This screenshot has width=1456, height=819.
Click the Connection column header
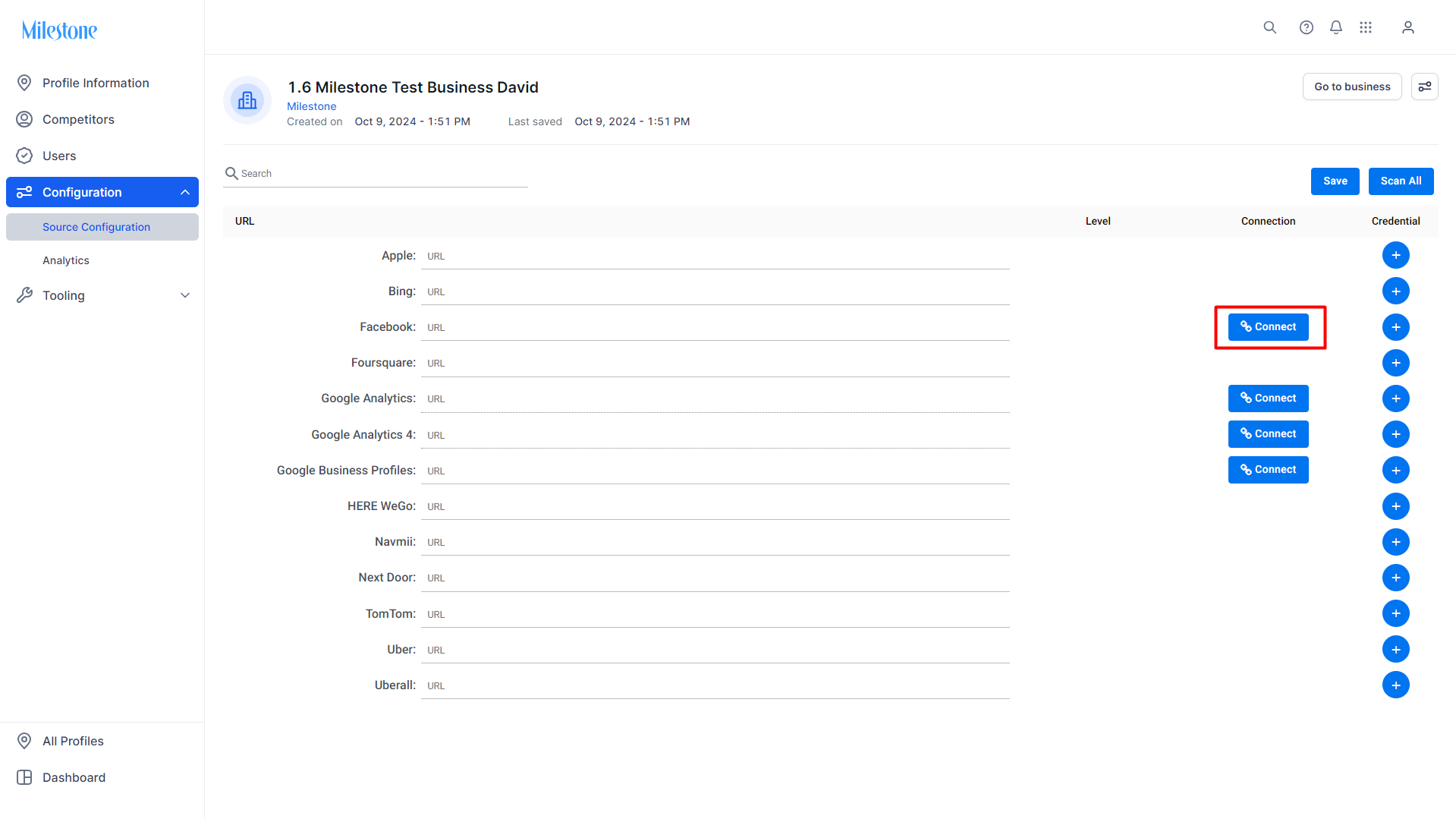point(1269,222)
